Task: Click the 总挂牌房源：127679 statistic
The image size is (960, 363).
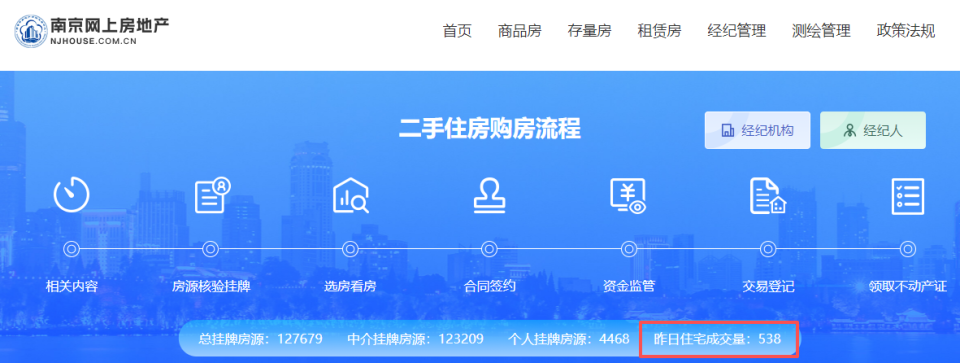Action: click(260, 339)
